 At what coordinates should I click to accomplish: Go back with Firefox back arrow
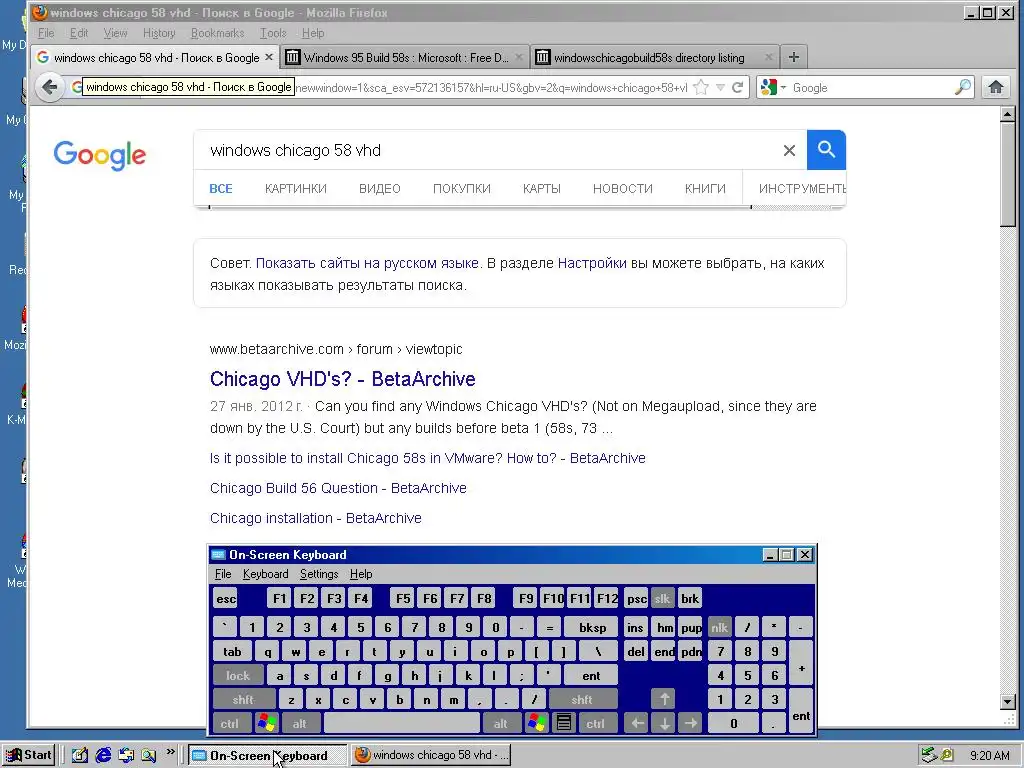coord(50,87)
